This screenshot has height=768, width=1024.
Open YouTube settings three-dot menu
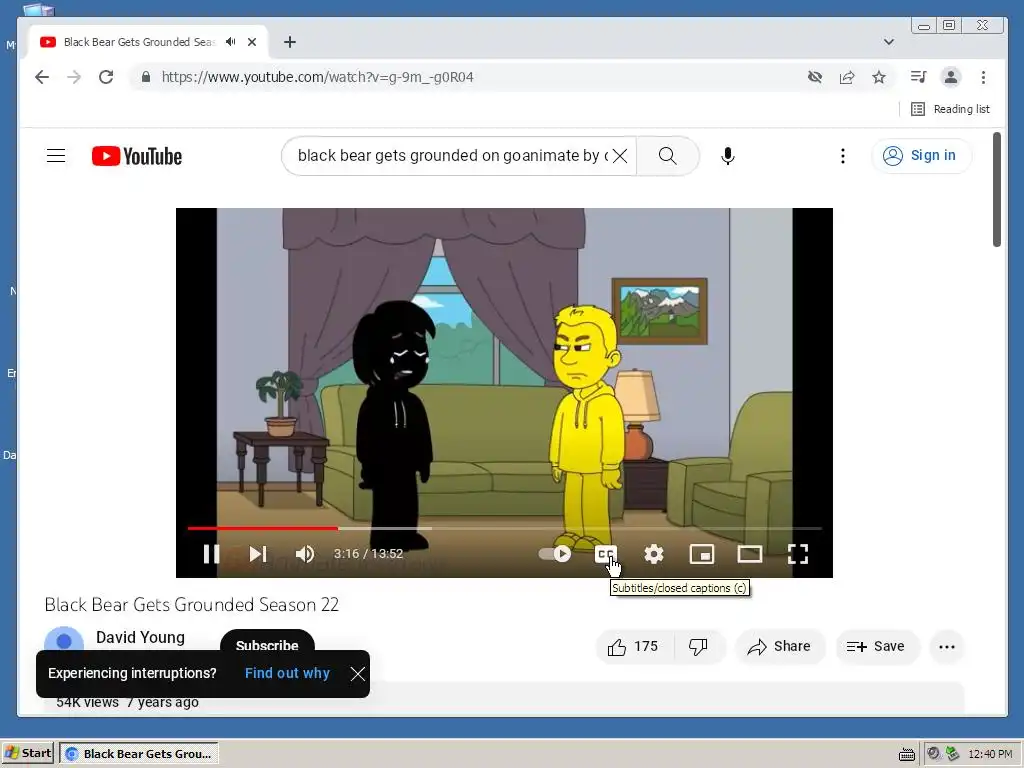click(843, 155)
